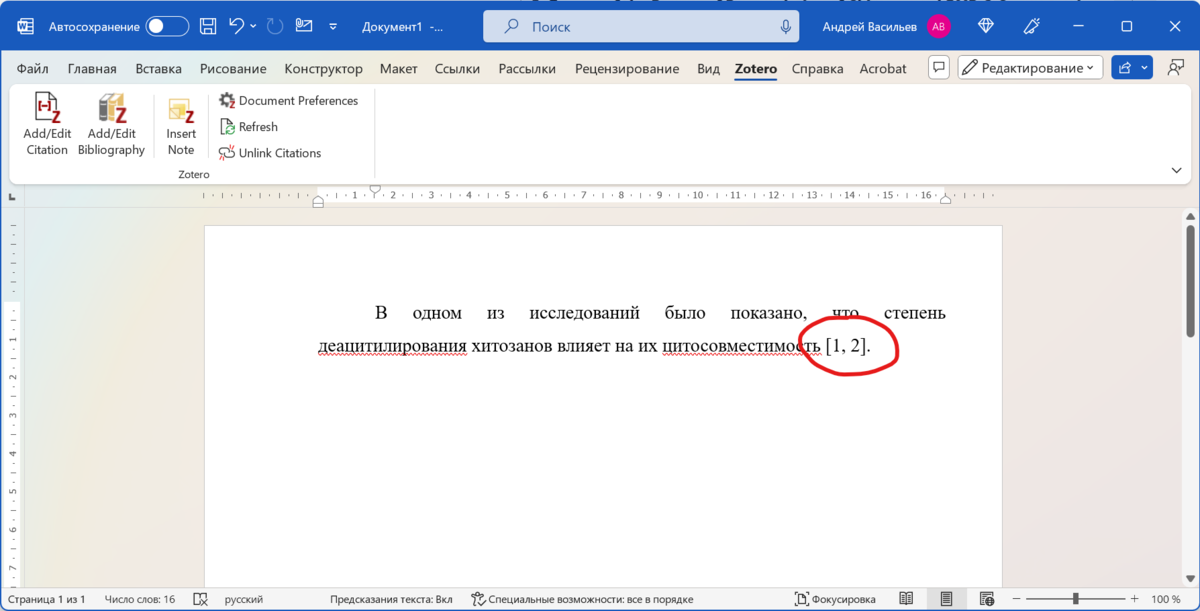Click Число слов: 16 in status bar
Screen dimensions: 1200x611
click(x=140, y=599)
